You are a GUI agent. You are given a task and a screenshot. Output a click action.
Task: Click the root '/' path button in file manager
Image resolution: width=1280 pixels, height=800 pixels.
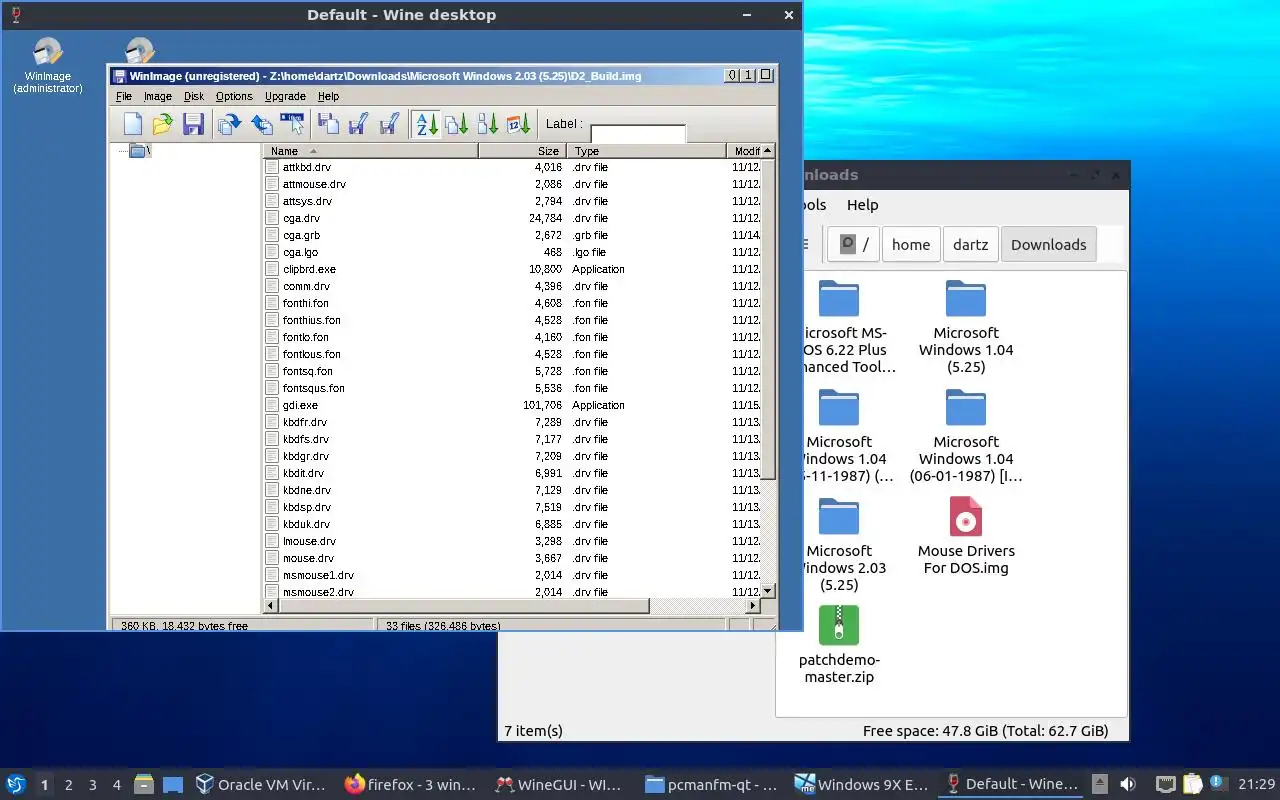point(853,244)
